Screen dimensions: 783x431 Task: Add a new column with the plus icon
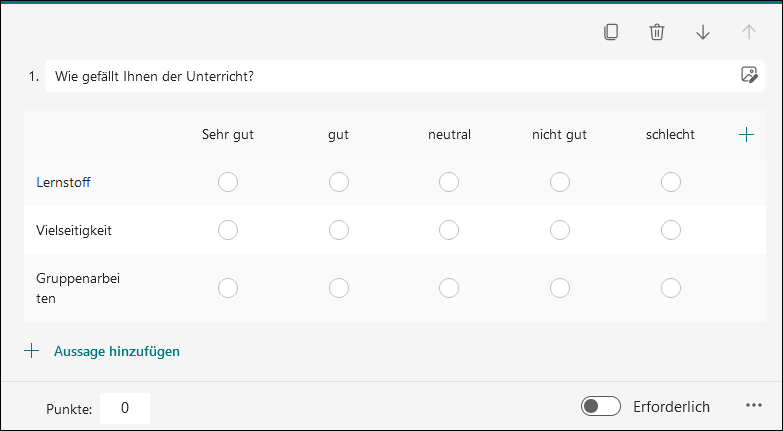click(746, 134)
